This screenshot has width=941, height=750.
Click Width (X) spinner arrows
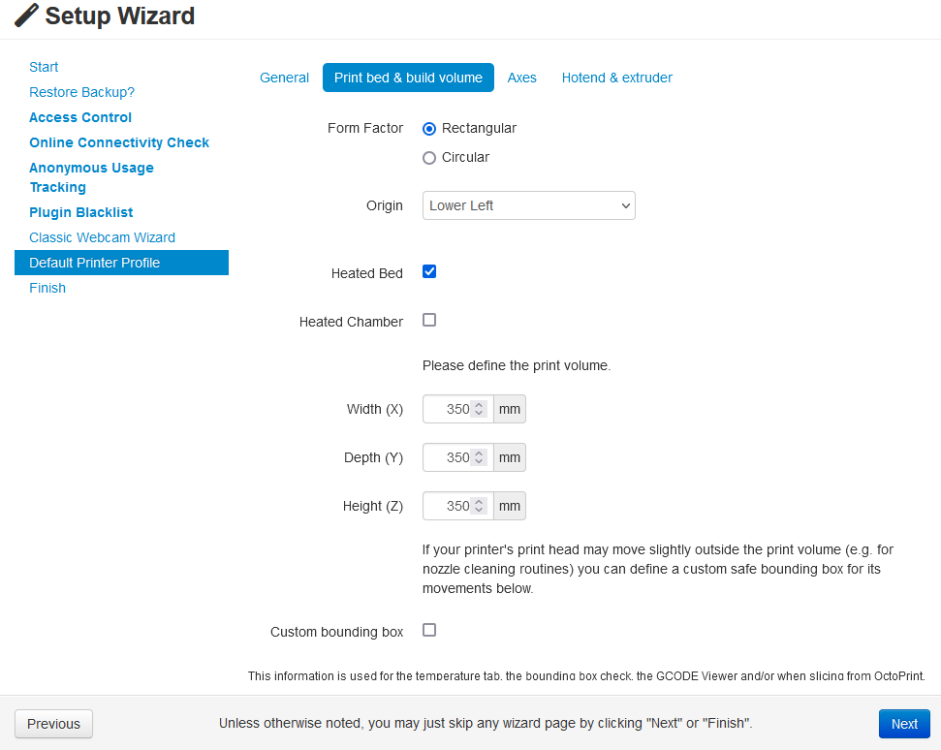[x=479, y=409]
